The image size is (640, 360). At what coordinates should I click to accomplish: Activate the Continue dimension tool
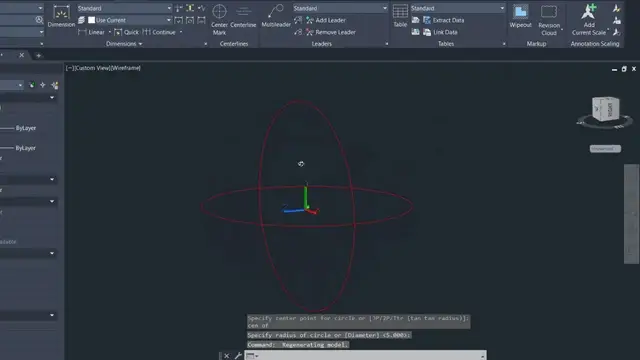click(x=159, y=32)
